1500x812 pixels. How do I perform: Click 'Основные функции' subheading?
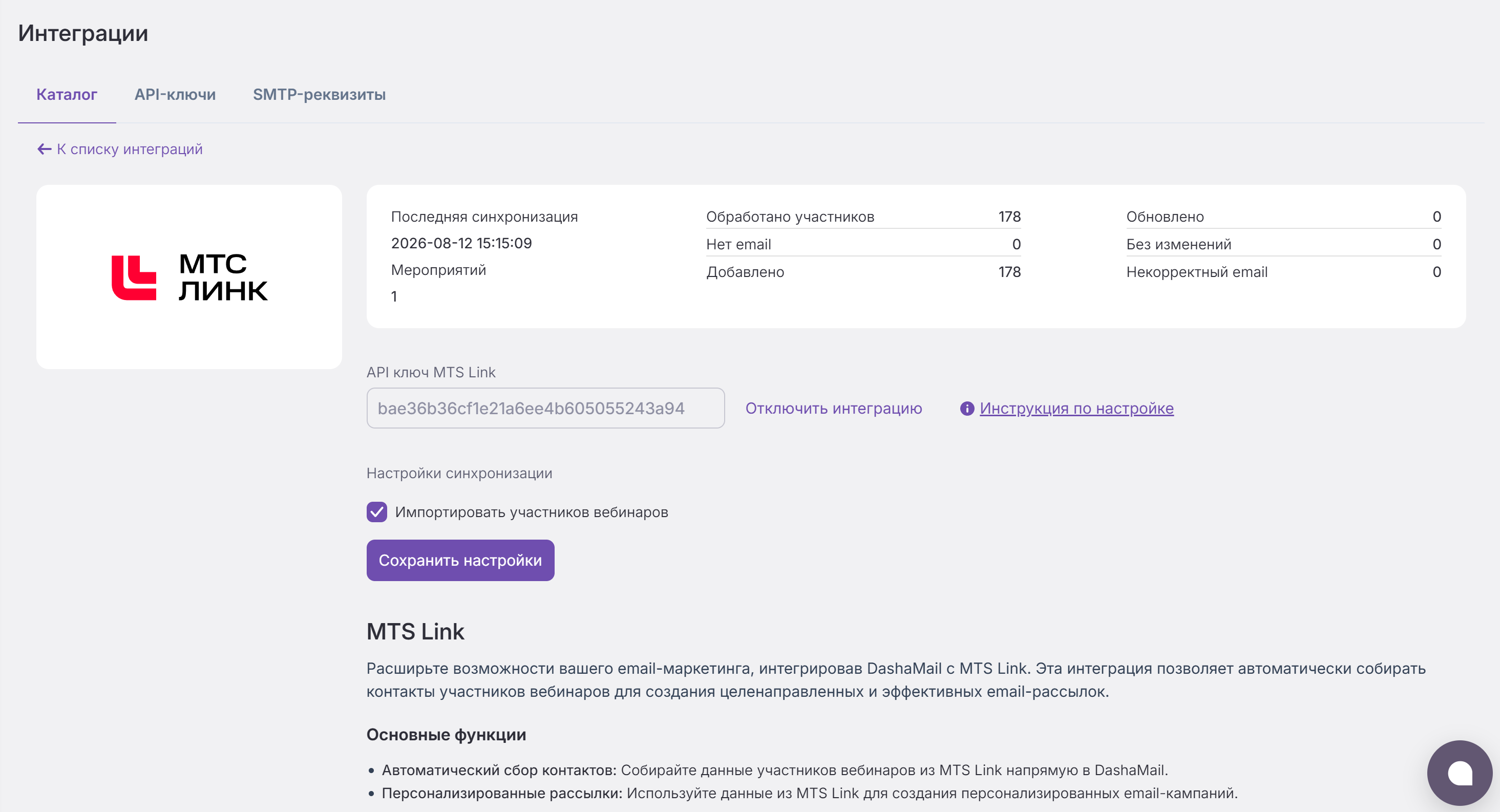(x=447, y=735)
